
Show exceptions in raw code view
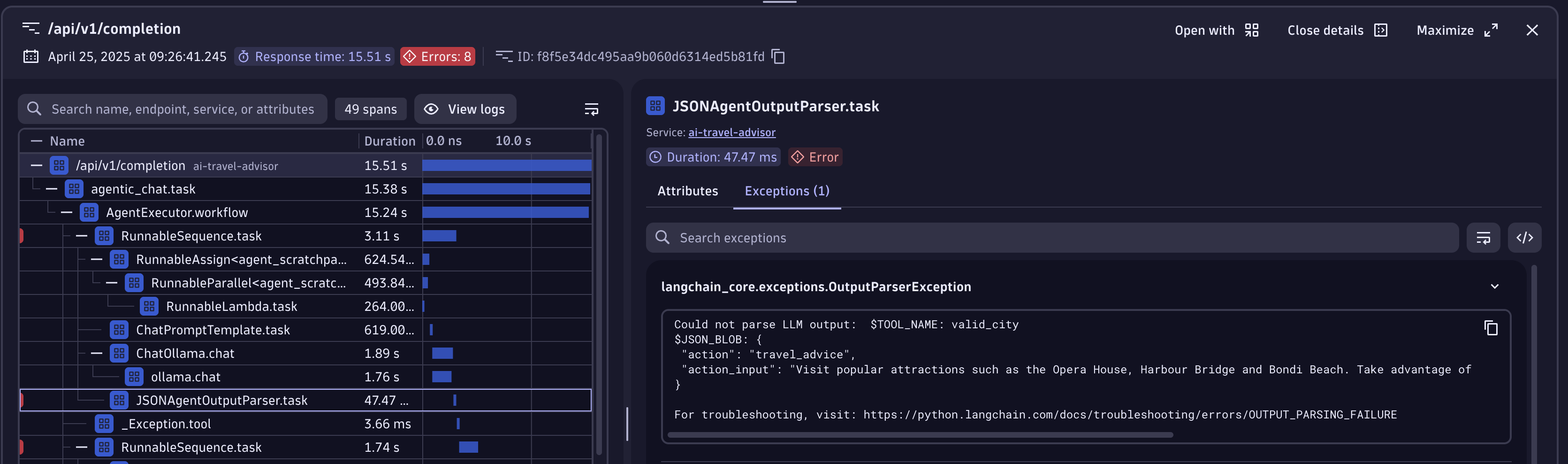(x=1524, y=238)
